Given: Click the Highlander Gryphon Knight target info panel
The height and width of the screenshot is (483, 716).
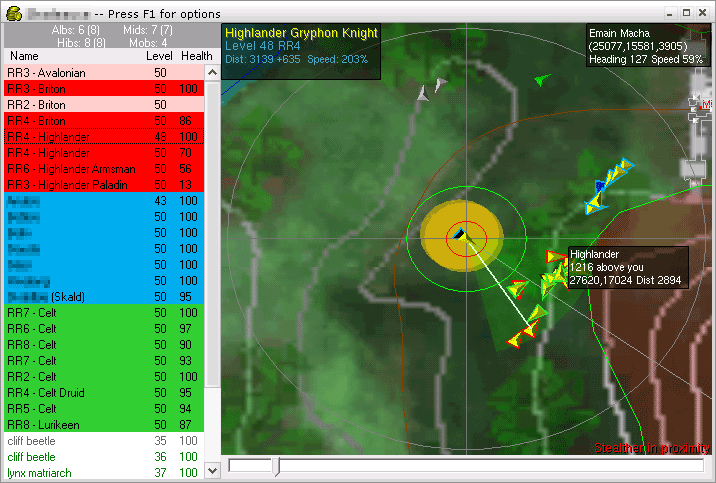Looking at the screenshot, I should point(301,52).
